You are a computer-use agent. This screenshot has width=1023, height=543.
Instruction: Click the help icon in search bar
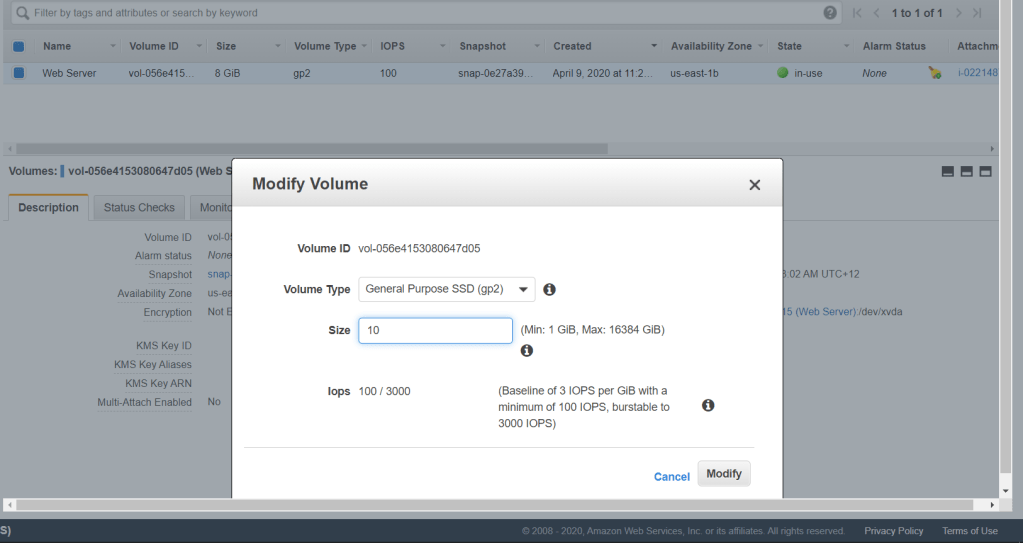click(x=830, y=13)
